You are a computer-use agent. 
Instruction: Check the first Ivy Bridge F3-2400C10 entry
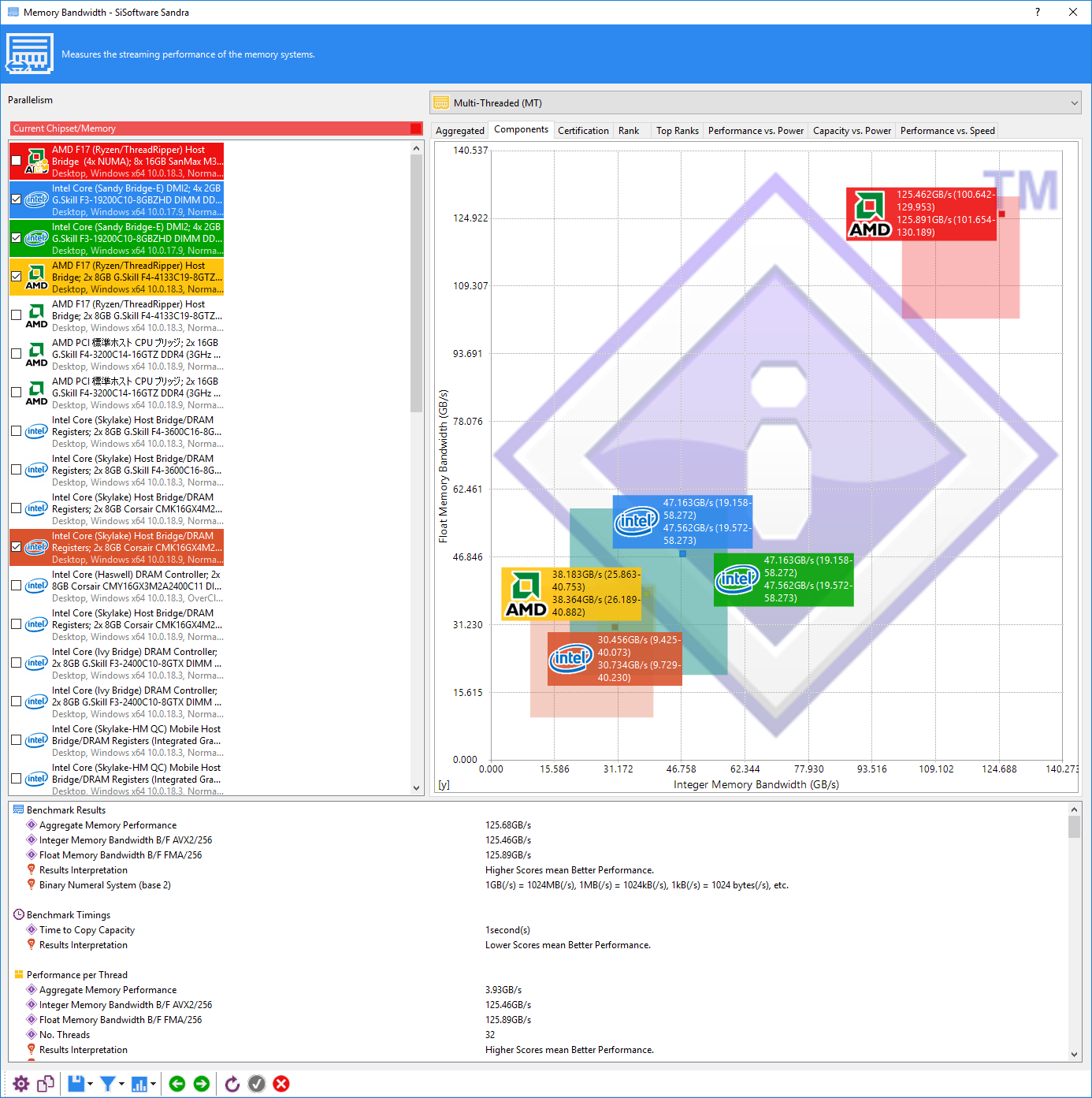17,663
